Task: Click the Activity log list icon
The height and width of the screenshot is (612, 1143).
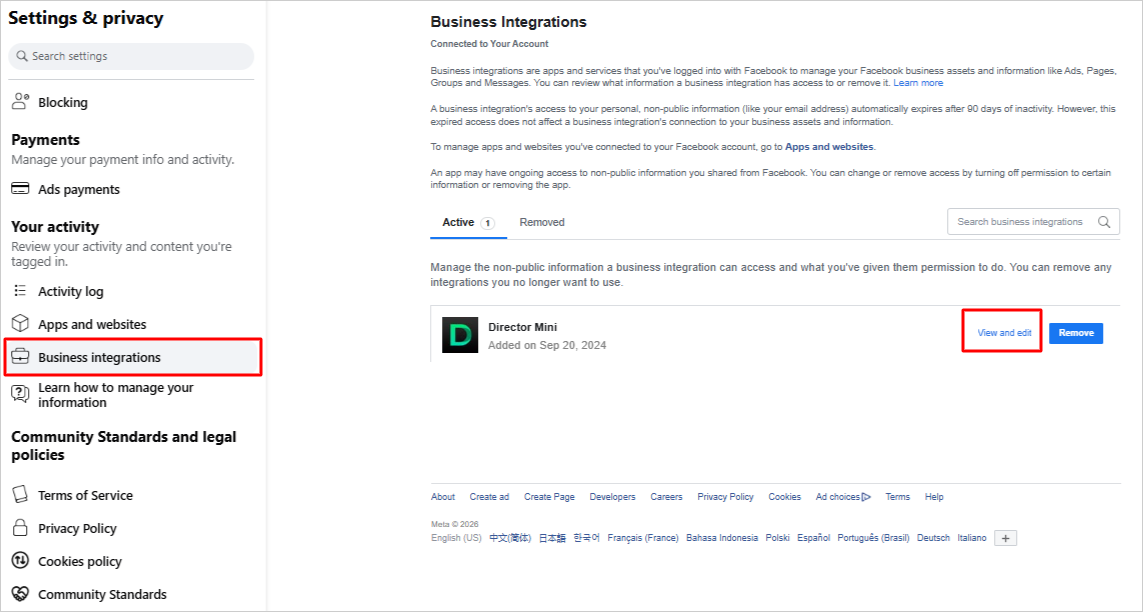Action: click(x=20, y=291)
